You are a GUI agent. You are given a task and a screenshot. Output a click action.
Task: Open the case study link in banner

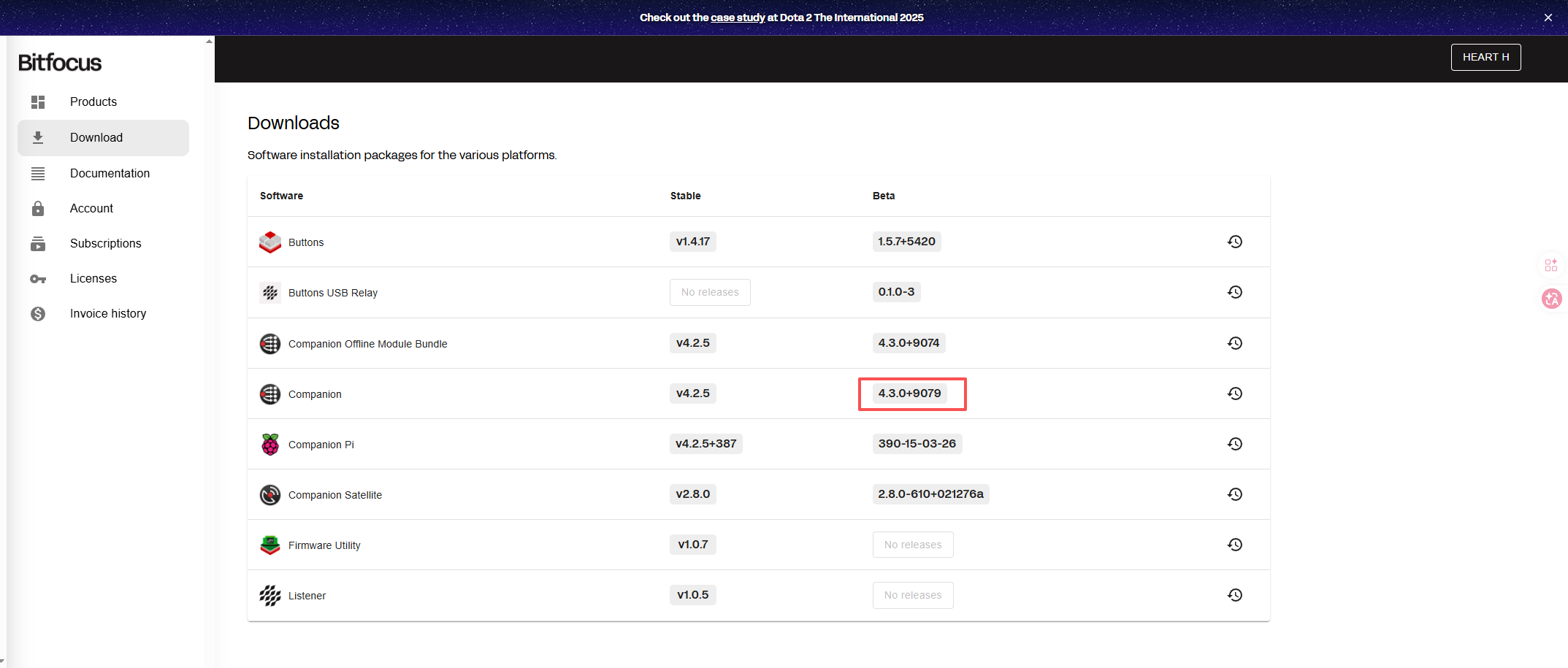[x=738, y=18]
